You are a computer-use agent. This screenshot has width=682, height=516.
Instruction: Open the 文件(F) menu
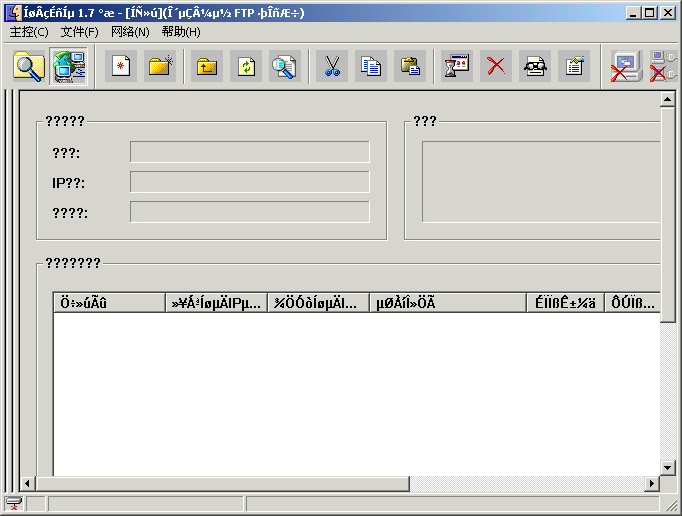pos(80,32)
